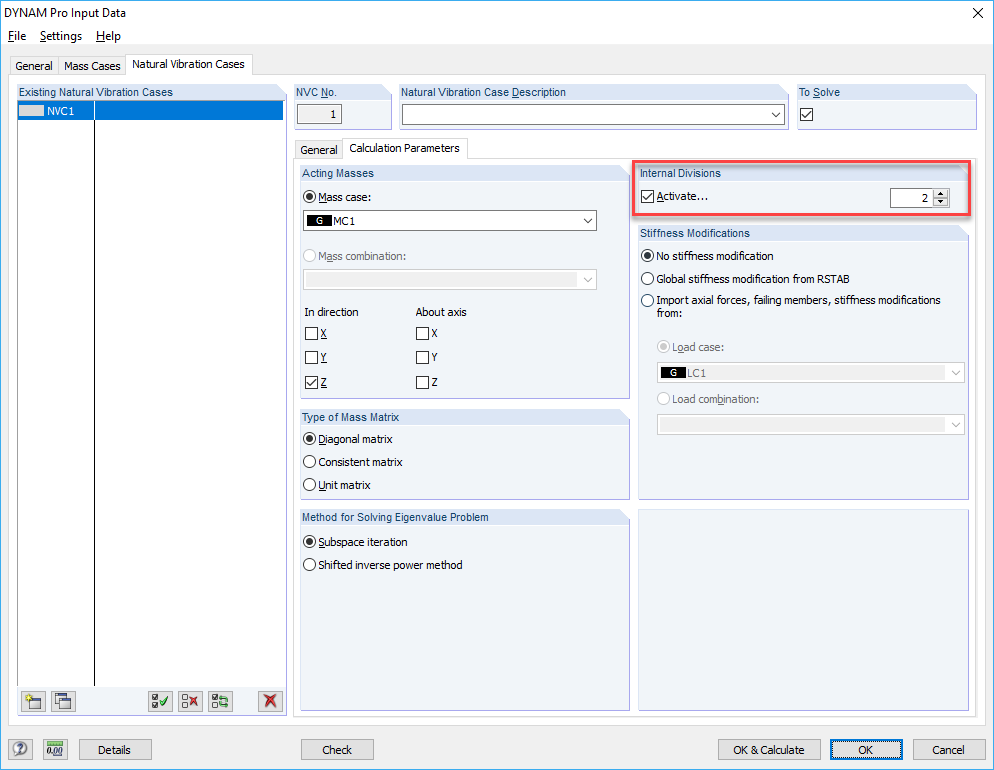
Task: Open the Natural Vibration Case Description dropdown
Action: click(x=775, y=115)
